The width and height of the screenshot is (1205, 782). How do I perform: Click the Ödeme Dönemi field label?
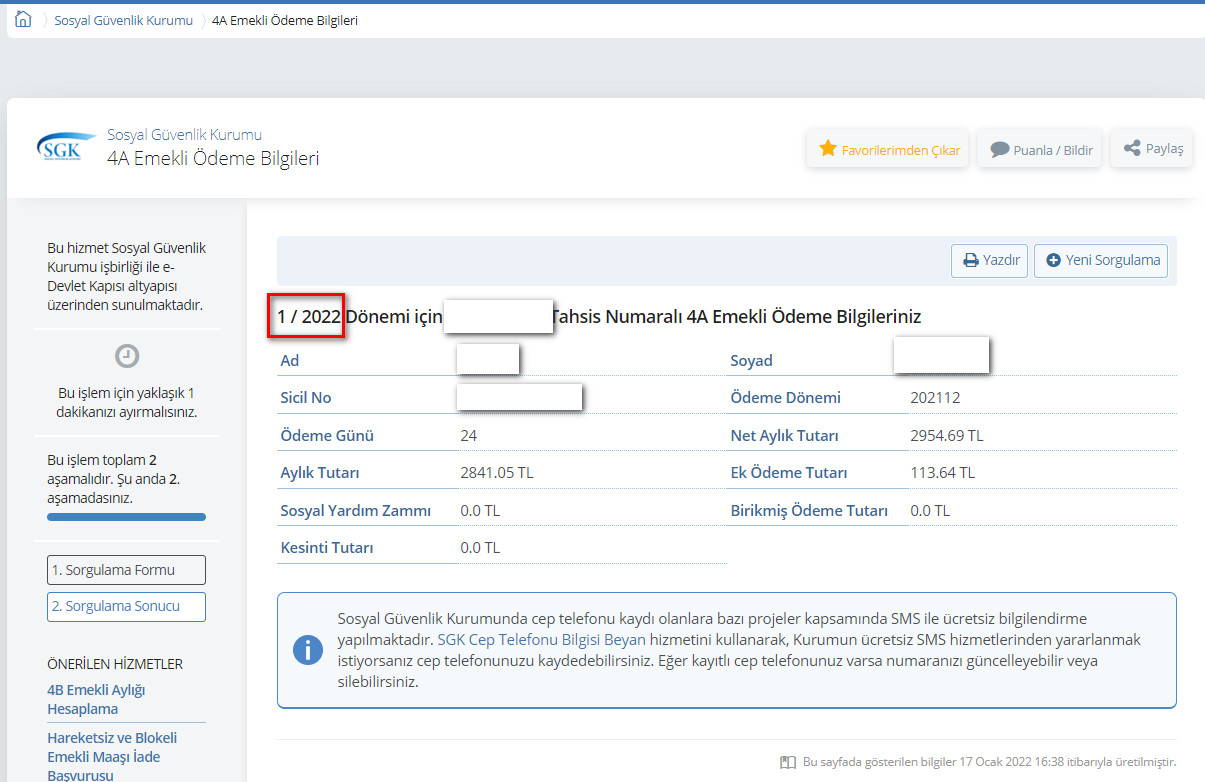point(785,398)
